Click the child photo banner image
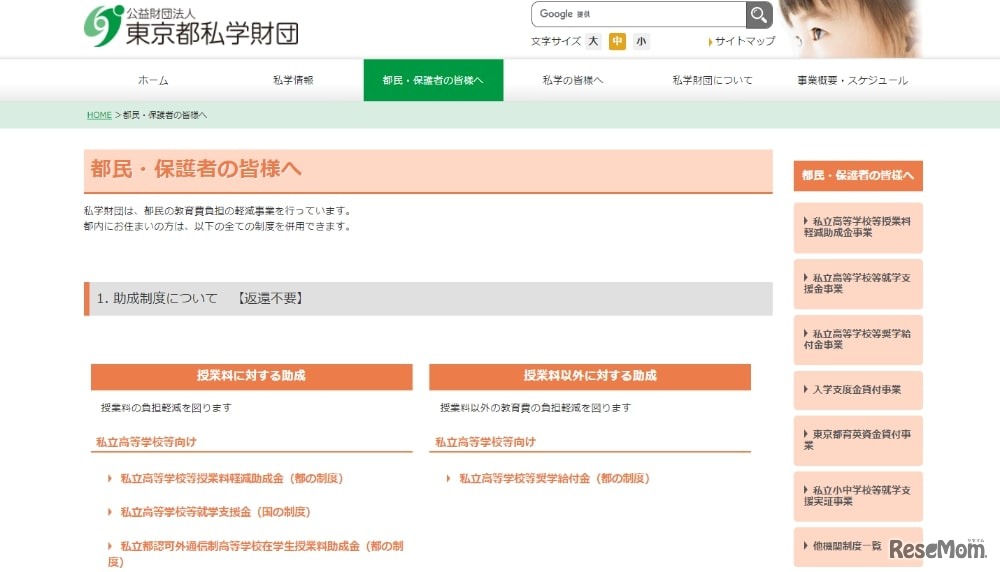This screenshot has width=1000, height=572. [x=849, y=29]
